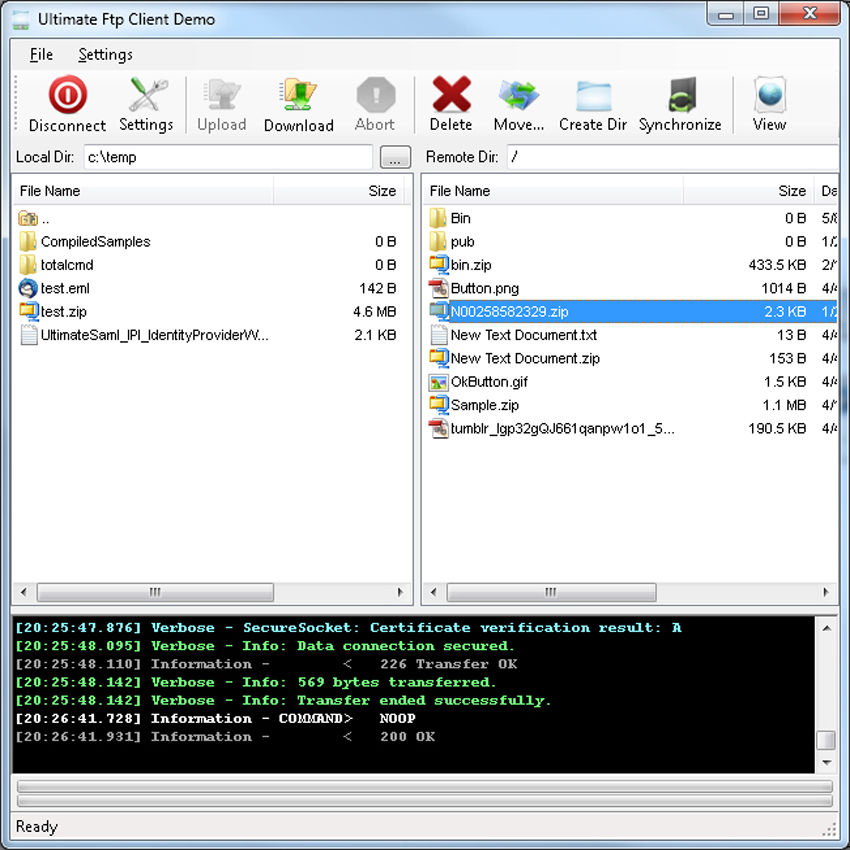This screenshot has height=850, width=850.
Task: Click the '226 Transfer OK' log line
Action: pos(266,664)
